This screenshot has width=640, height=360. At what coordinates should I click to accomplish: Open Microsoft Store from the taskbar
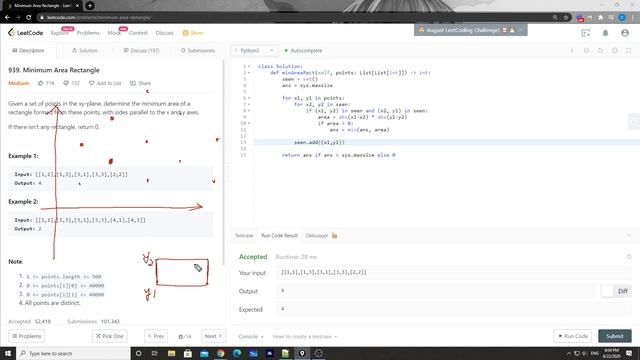pyautogui.click(x=188, y=353)
